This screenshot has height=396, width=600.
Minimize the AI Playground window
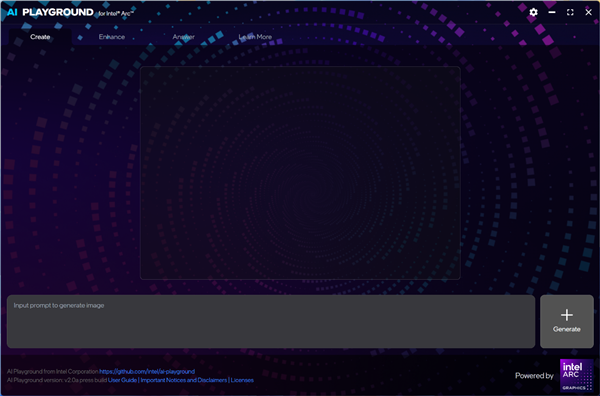click(x=552, y=12)
